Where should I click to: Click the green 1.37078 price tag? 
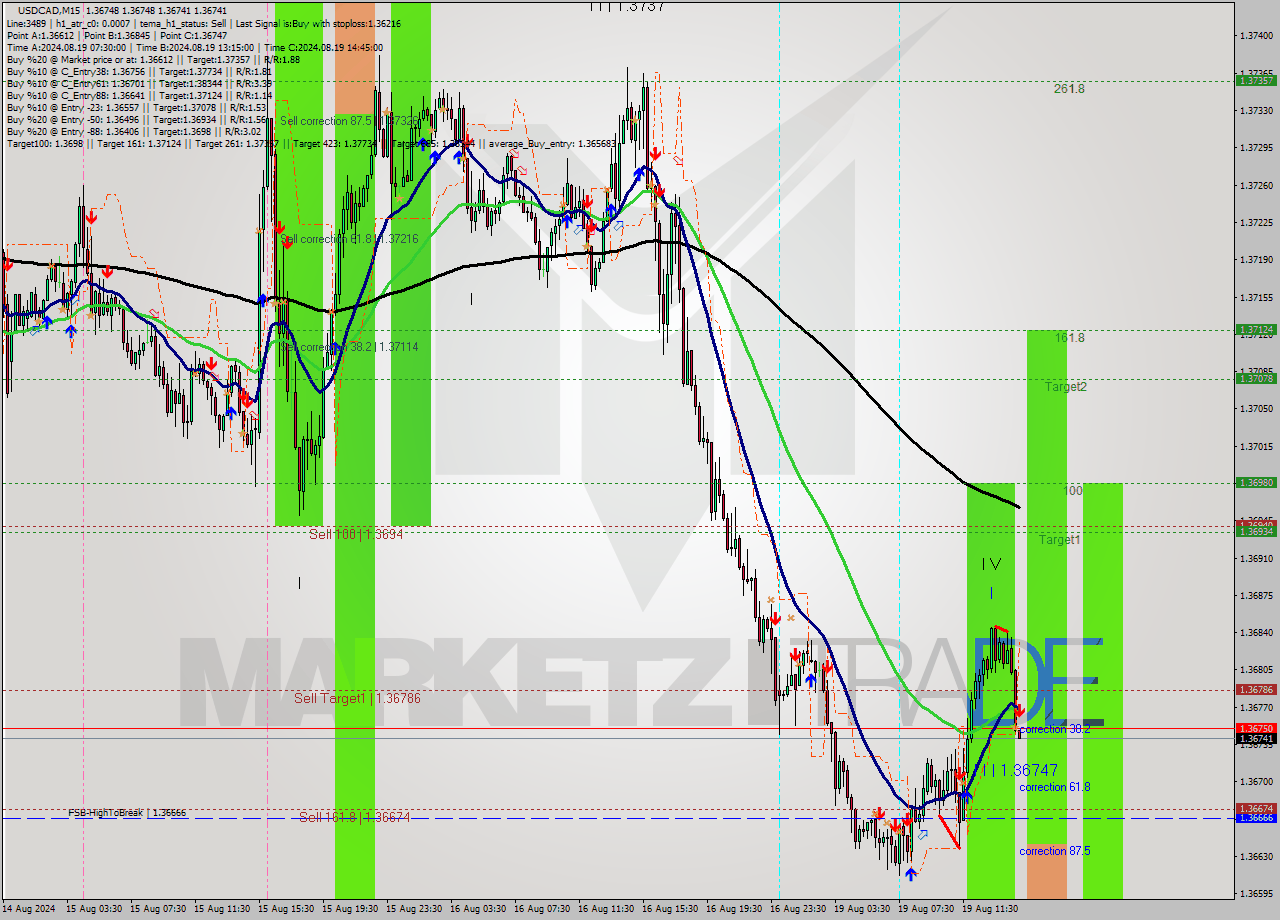(x=1255, y=378)
